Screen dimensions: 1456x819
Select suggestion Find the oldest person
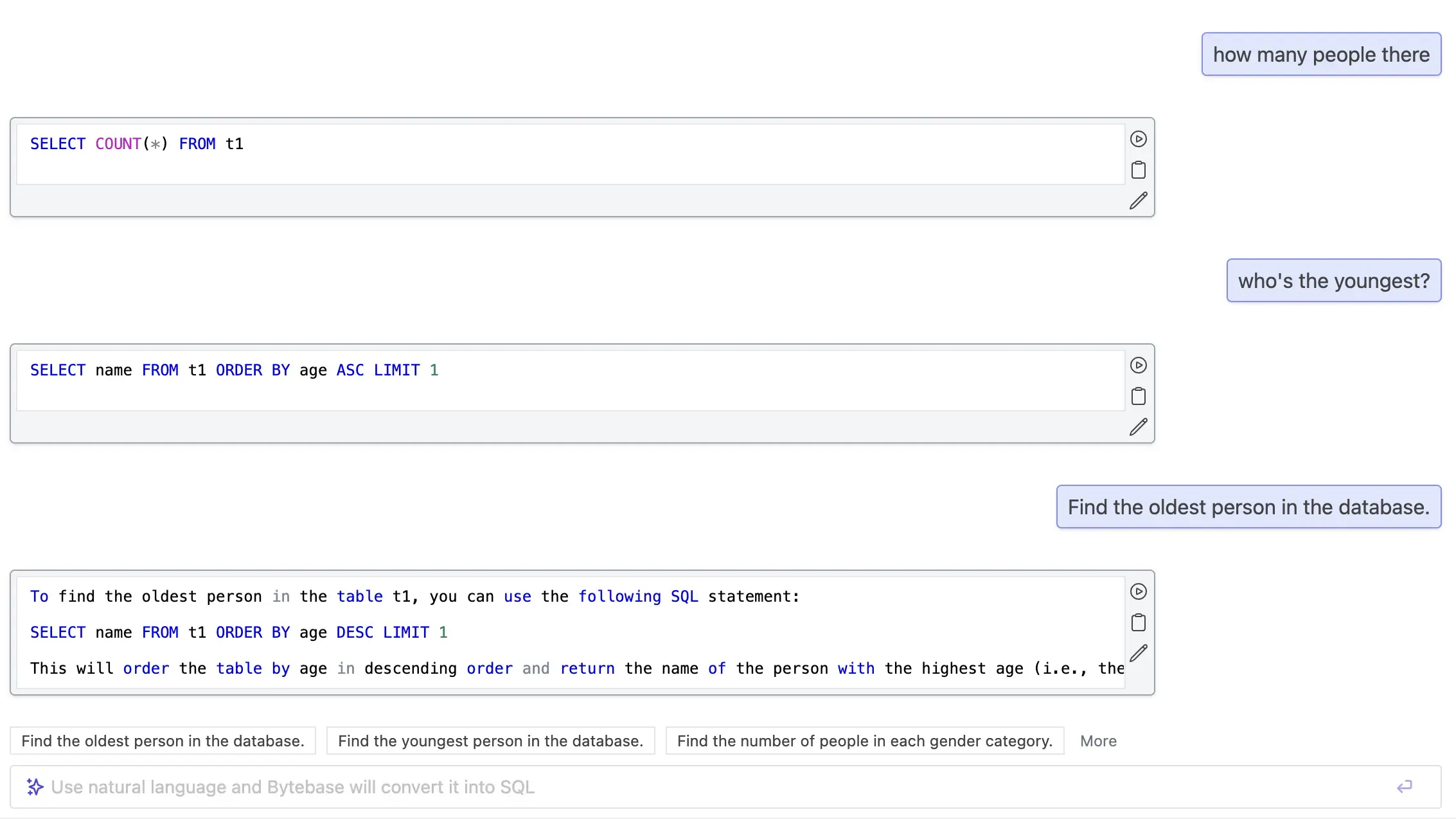[163, 741]
